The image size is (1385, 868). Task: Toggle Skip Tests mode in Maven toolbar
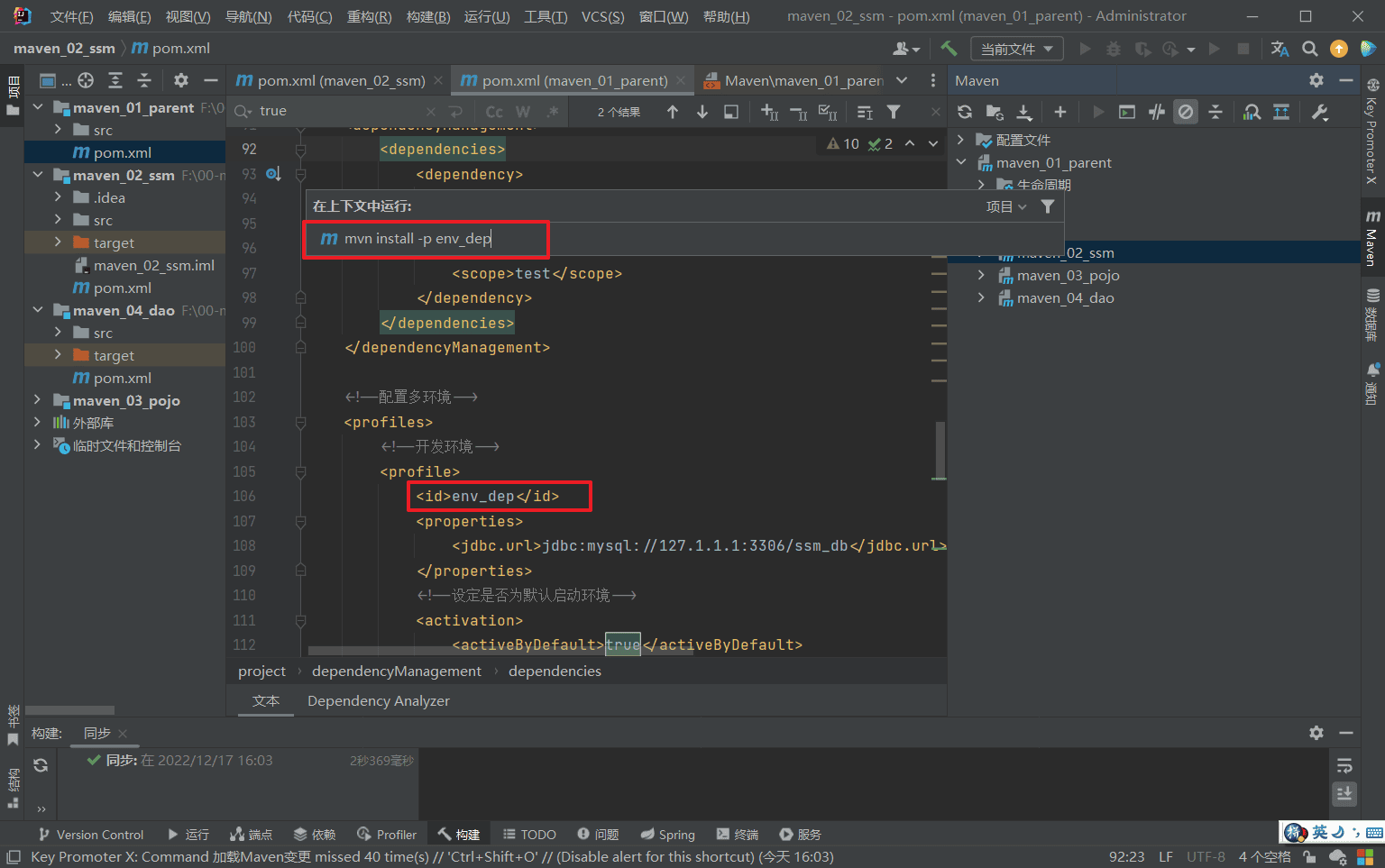coord(1186,112)
